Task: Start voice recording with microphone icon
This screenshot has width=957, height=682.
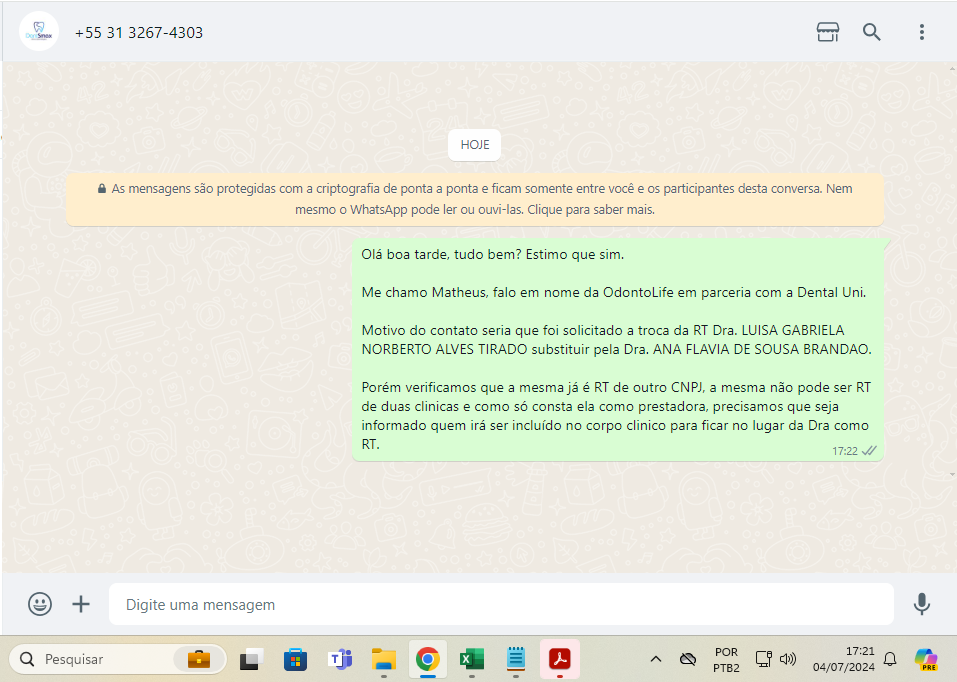Action: click(921, 604)
